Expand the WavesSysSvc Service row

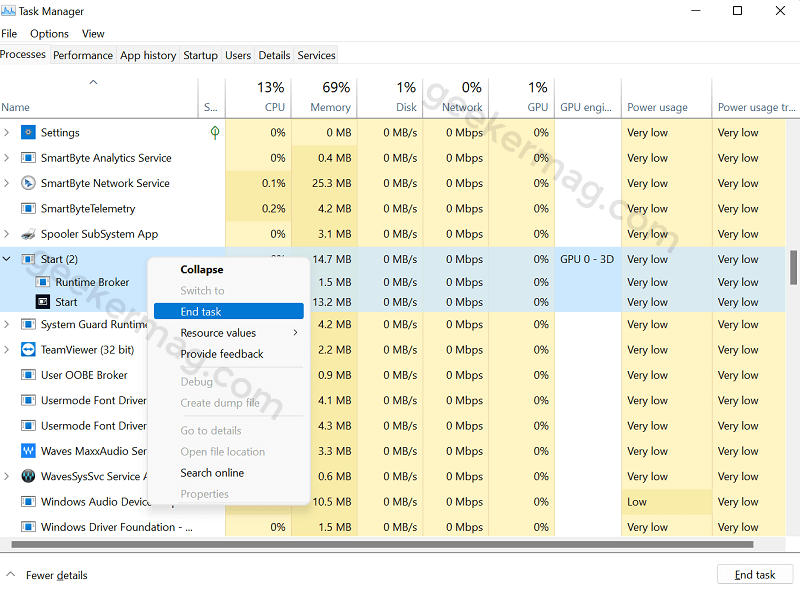7,476
